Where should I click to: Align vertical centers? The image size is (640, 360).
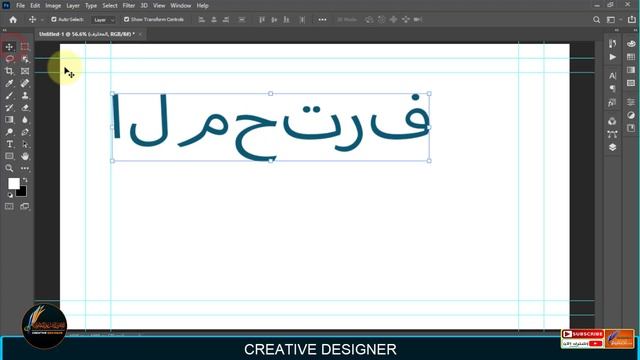(x=274, y=20)
